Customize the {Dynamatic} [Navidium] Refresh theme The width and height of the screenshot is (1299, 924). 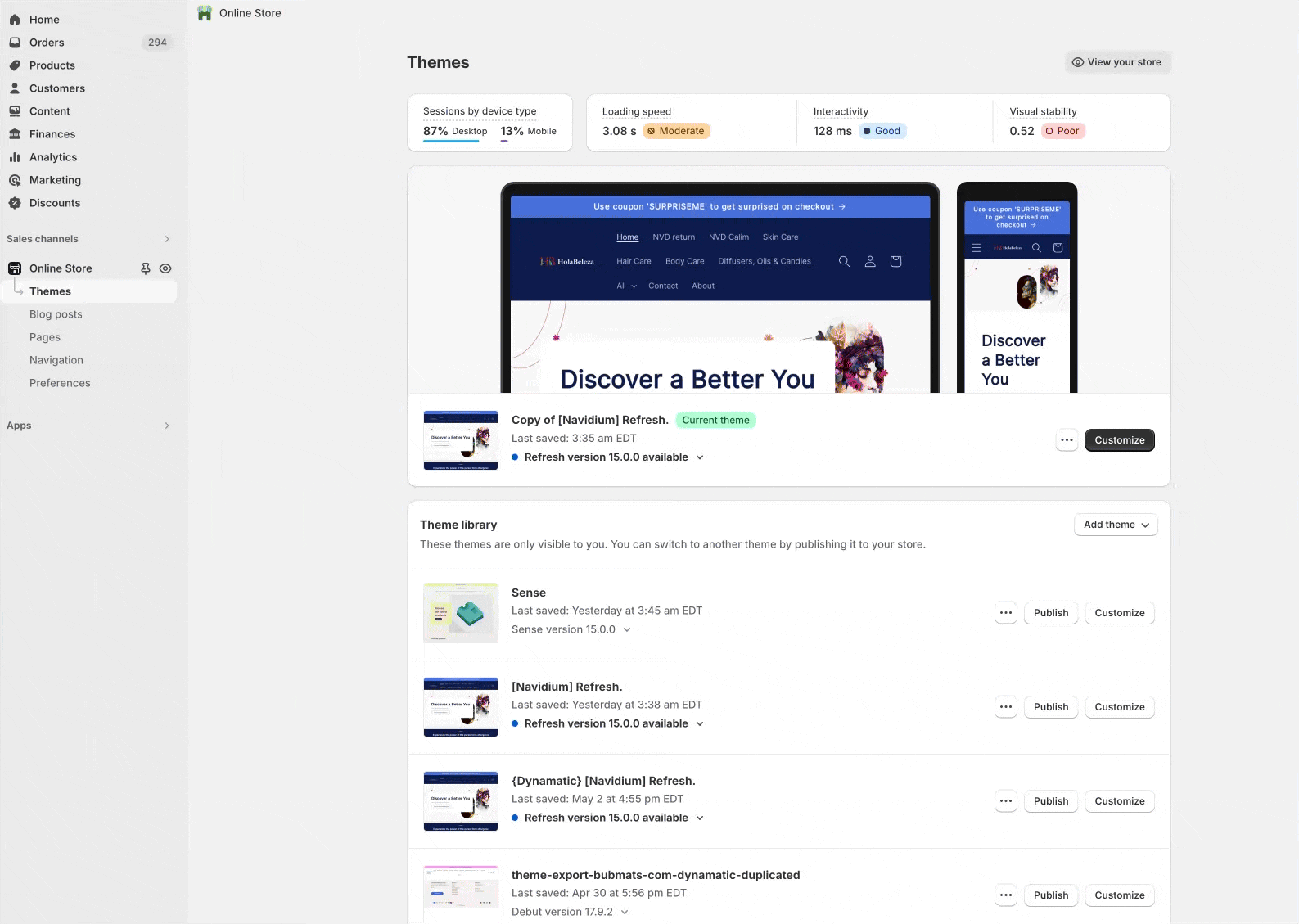pyautogui.click(x=1120, y=801)
